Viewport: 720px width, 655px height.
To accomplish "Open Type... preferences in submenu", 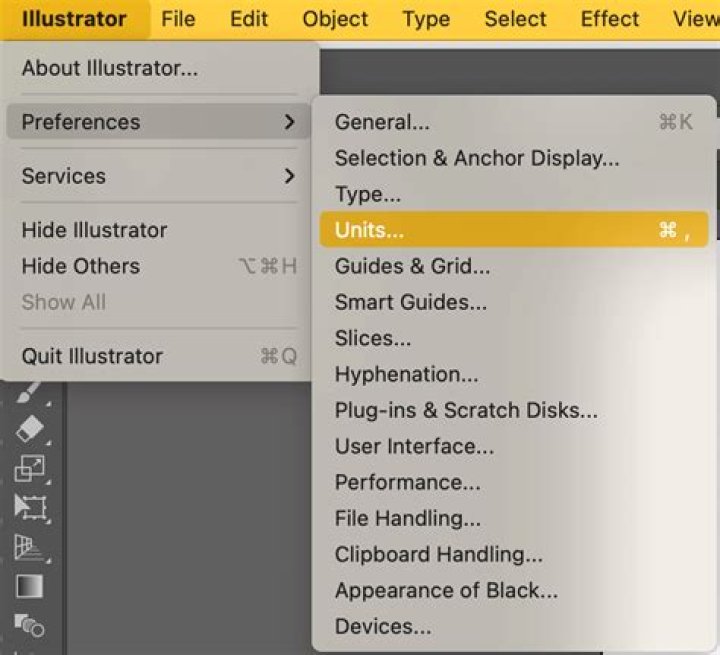I will tap(514, 194).
